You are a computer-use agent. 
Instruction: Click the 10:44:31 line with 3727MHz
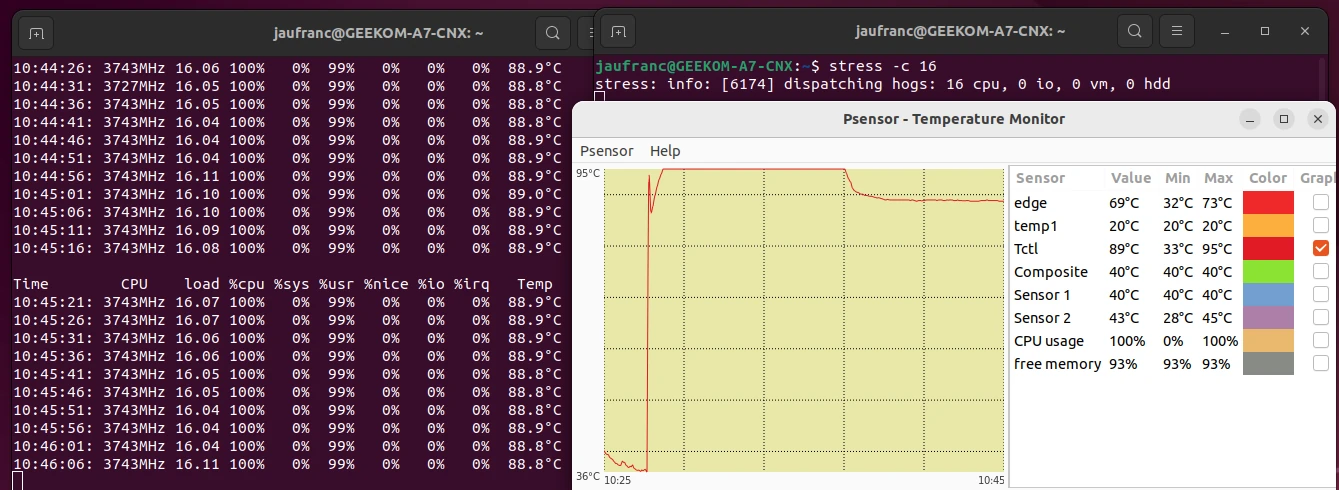tap(287, 85)
